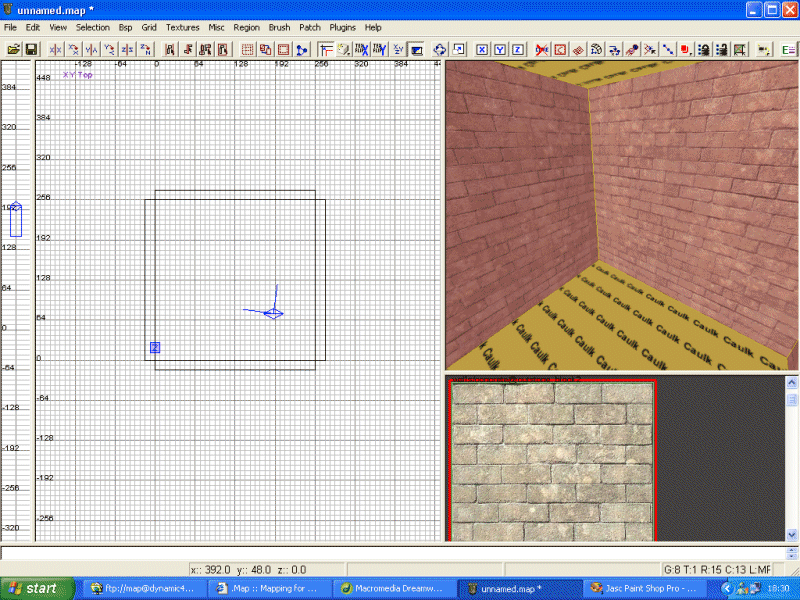Click the texture view mode cube icon

pos(344,49)
